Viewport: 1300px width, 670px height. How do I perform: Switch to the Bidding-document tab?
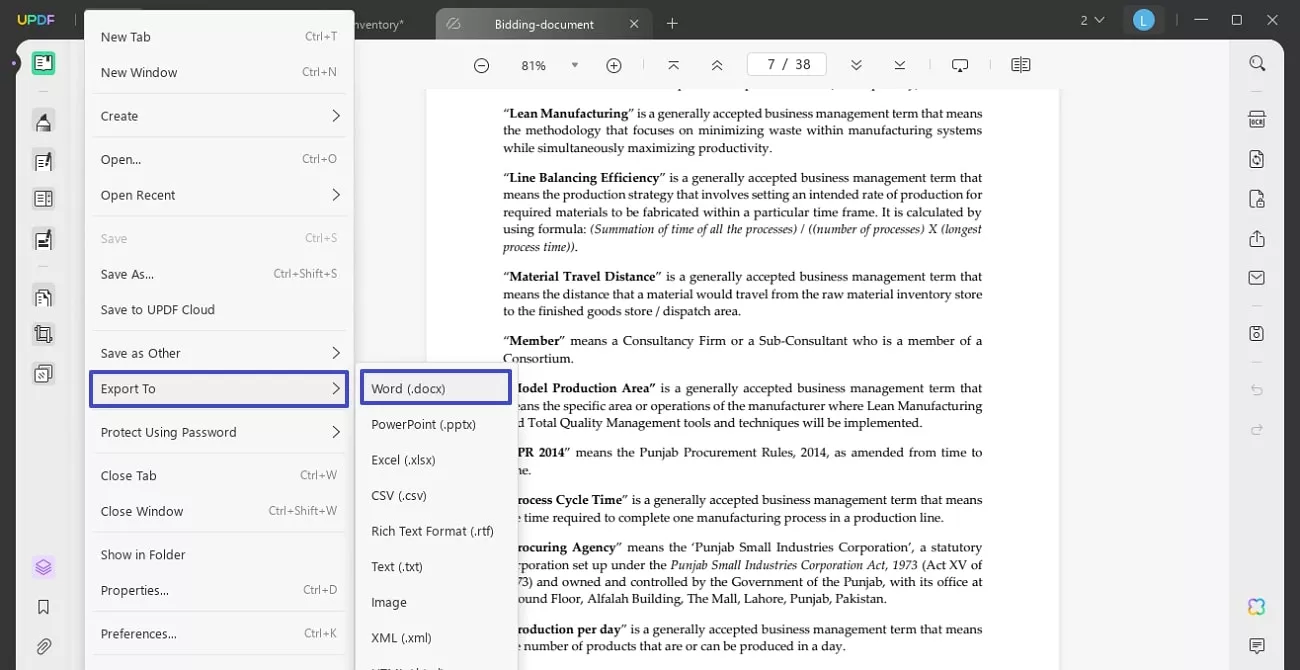tap(543, 24)
